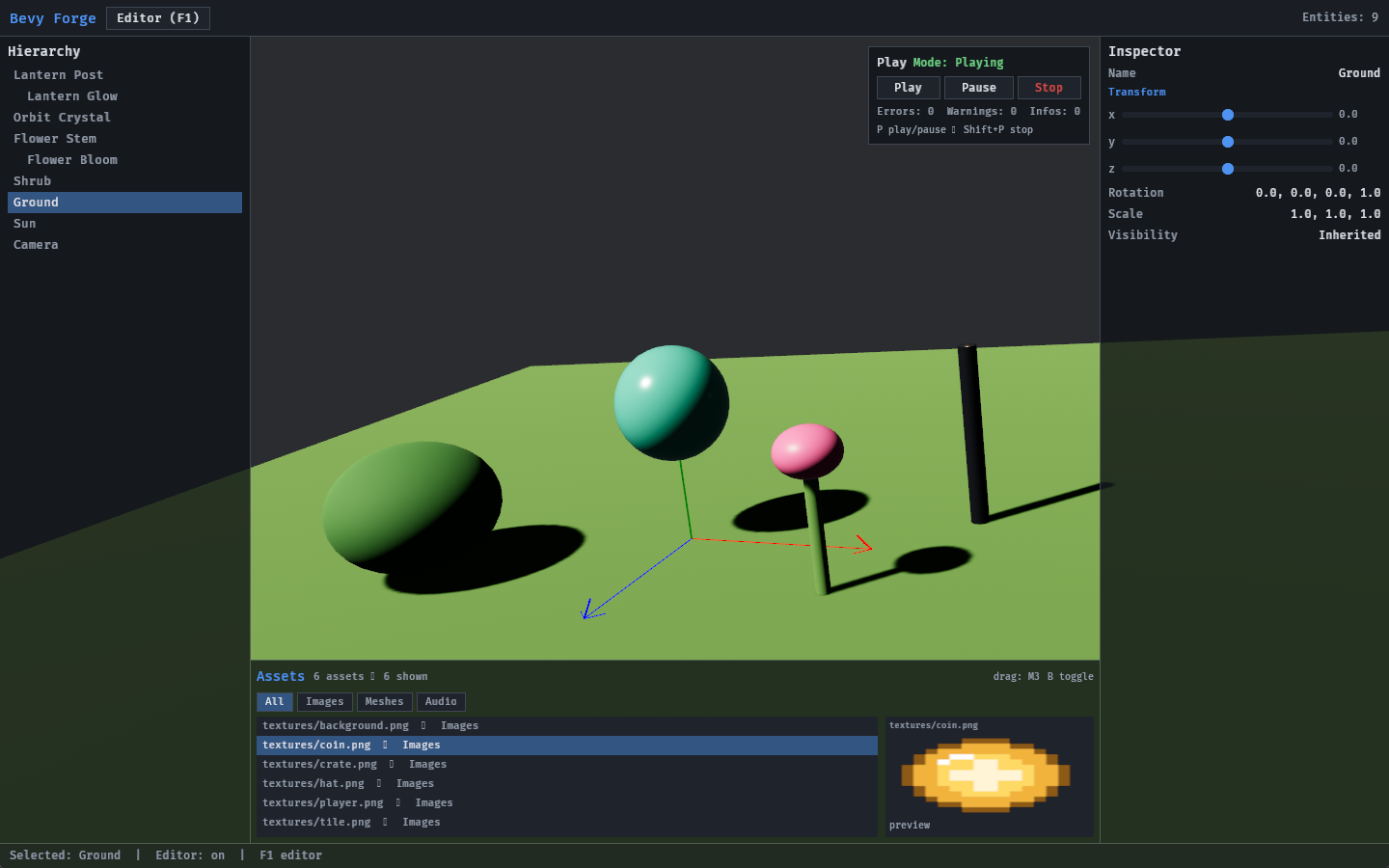Filter assets by Images tab
This screenshot has height=868, width=1389.
[325, 702]
